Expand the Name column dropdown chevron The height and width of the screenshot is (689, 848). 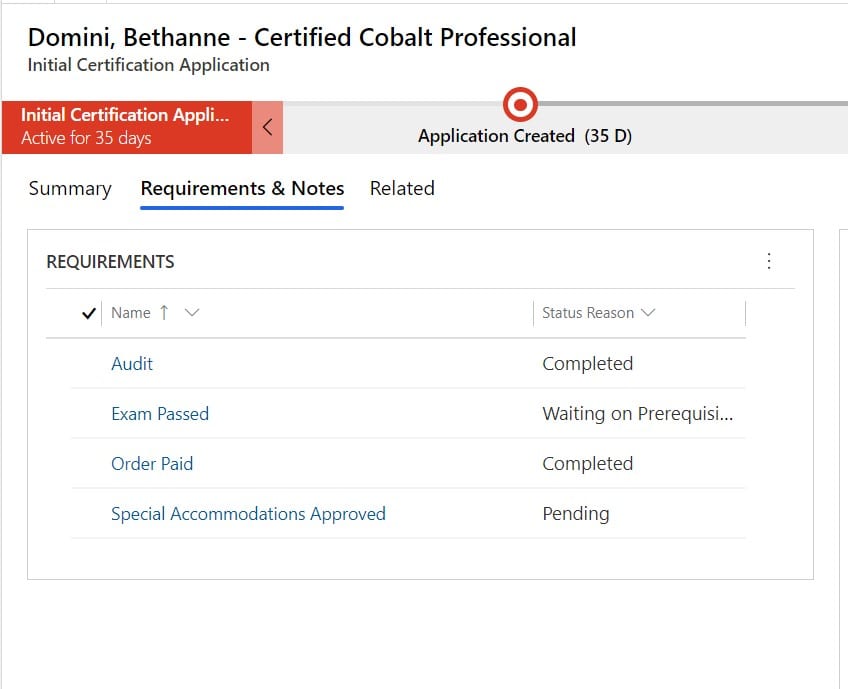(192, 313)
